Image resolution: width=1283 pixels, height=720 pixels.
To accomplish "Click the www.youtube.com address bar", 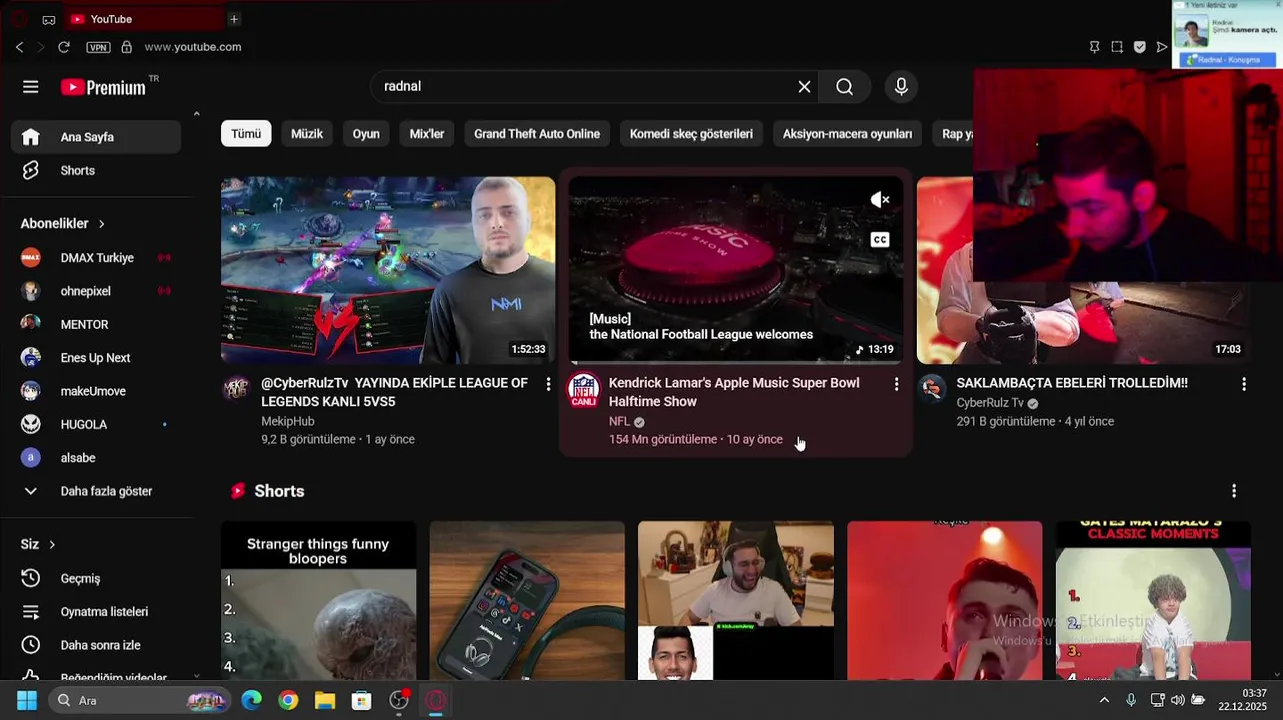I will point(193,47).
